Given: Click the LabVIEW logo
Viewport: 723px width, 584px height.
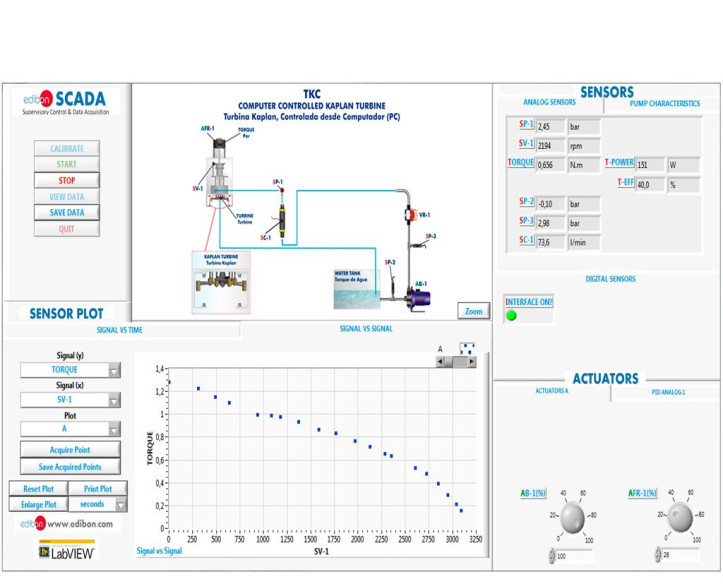Looking at the screenshot, I should (x=66, y=550).
